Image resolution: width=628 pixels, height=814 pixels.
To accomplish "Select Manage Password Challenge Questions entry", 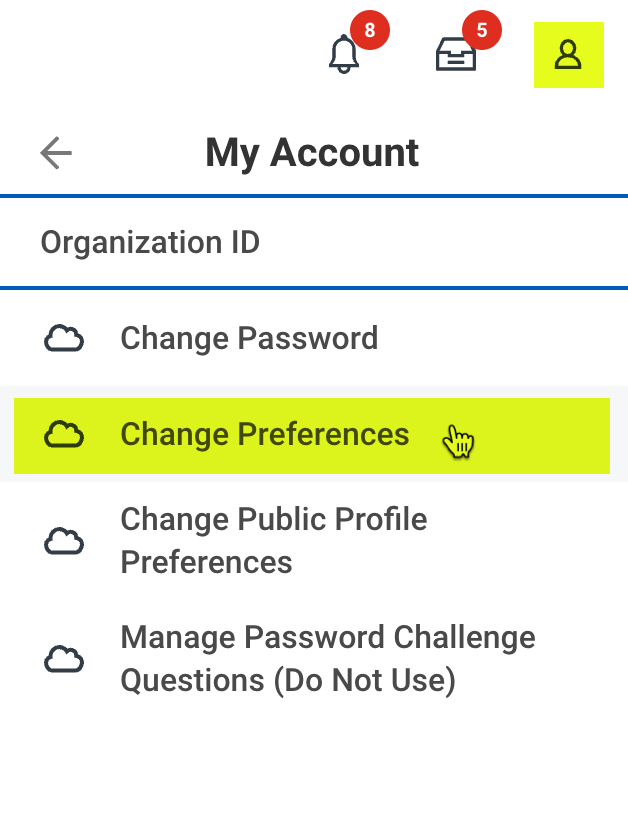I will click(328, 659).
